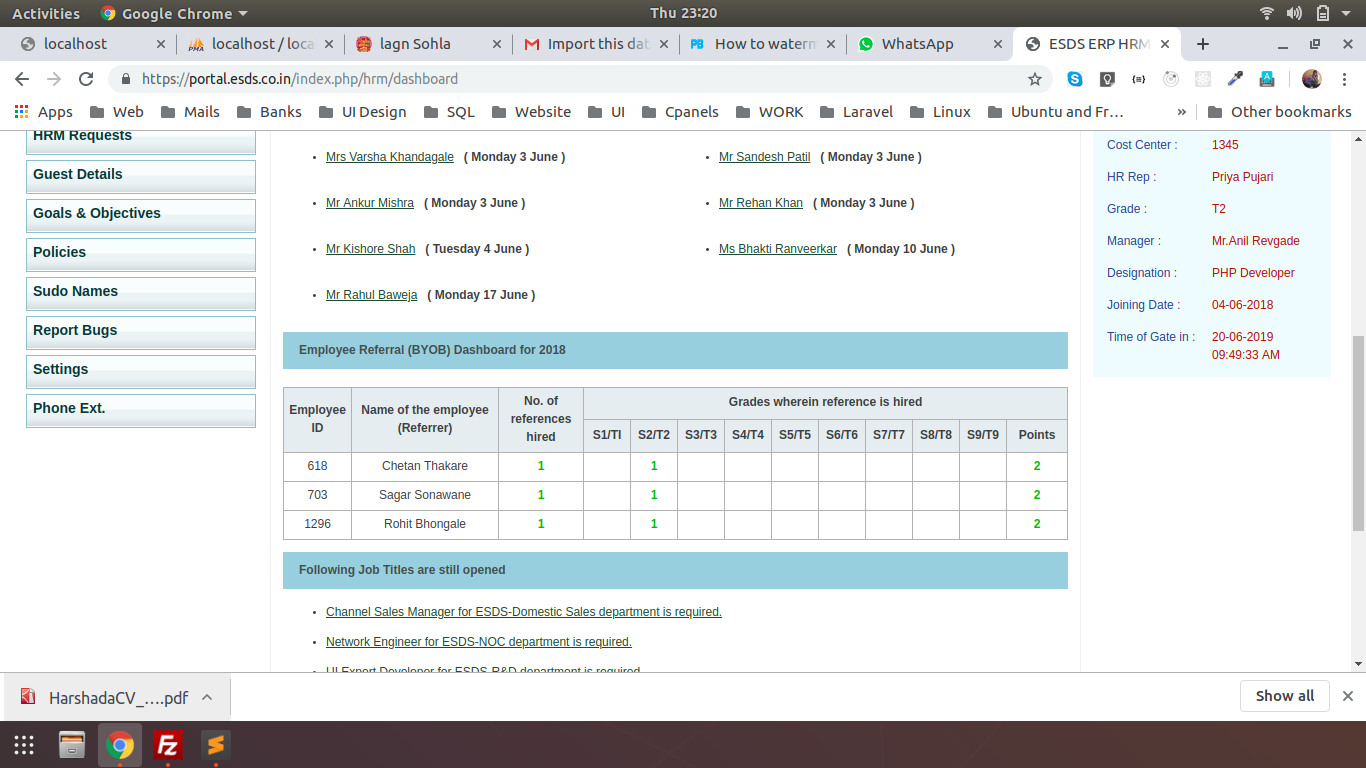Screen dimensions: 1366x768
Task: Bookmark this page with the star icon
Action: coord(1035,79)
